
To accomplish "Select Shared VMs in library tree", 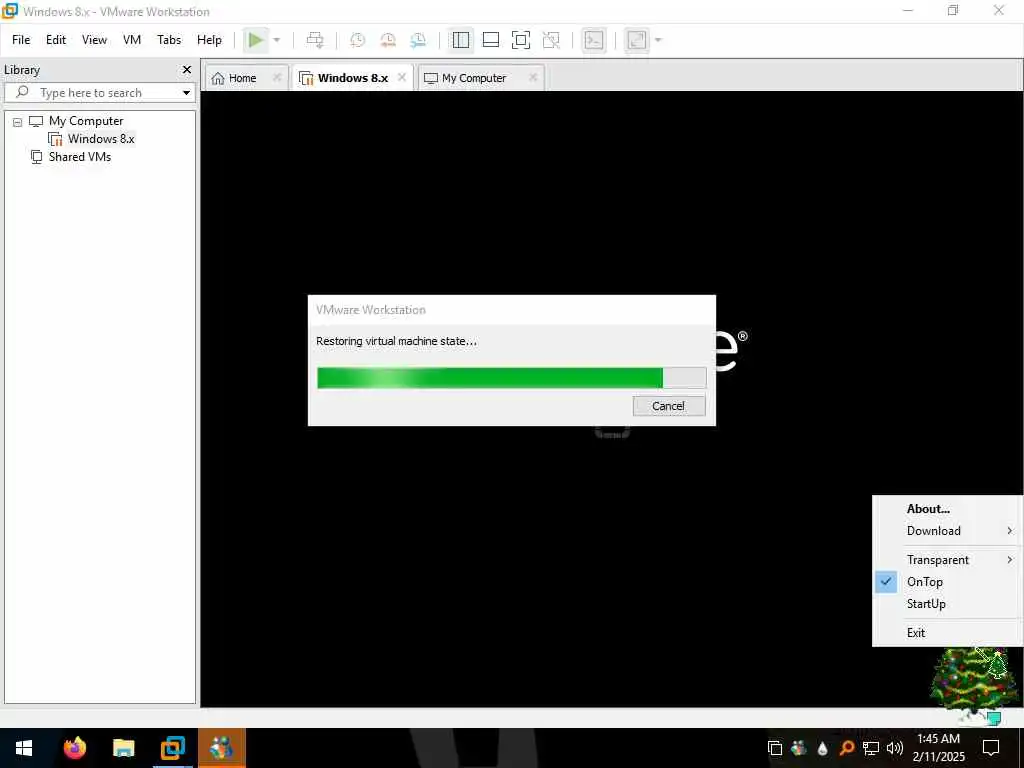I will [80, 157].
